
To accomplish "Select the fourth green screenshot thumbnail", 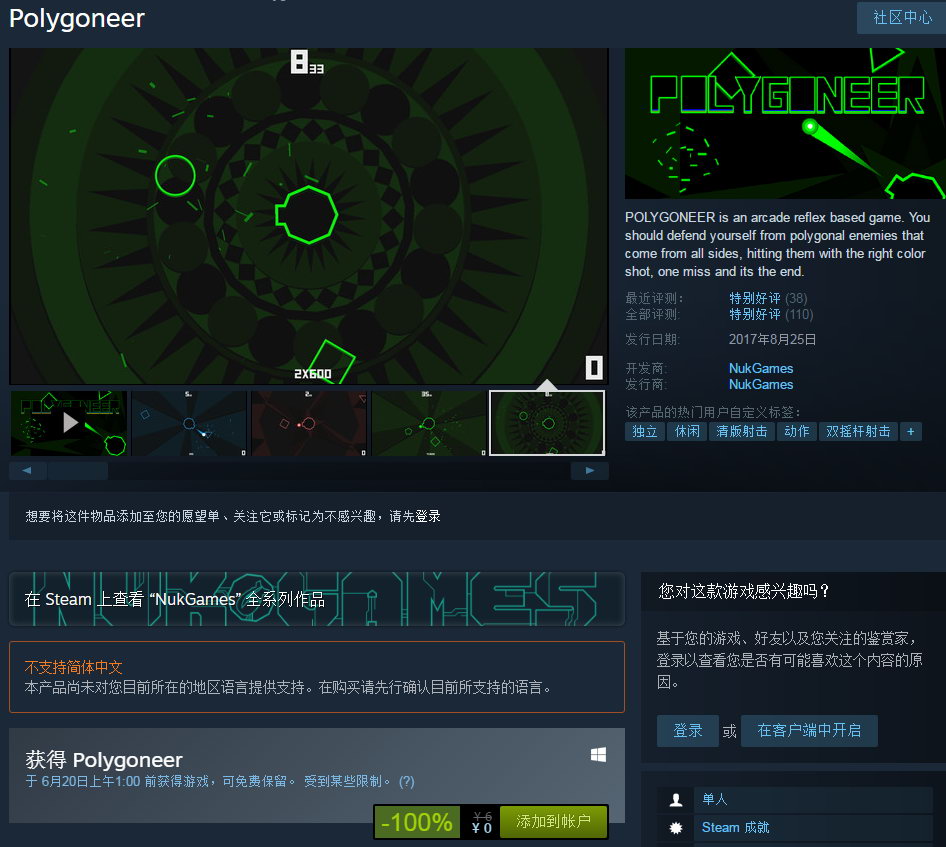I will tap(429, 423).
